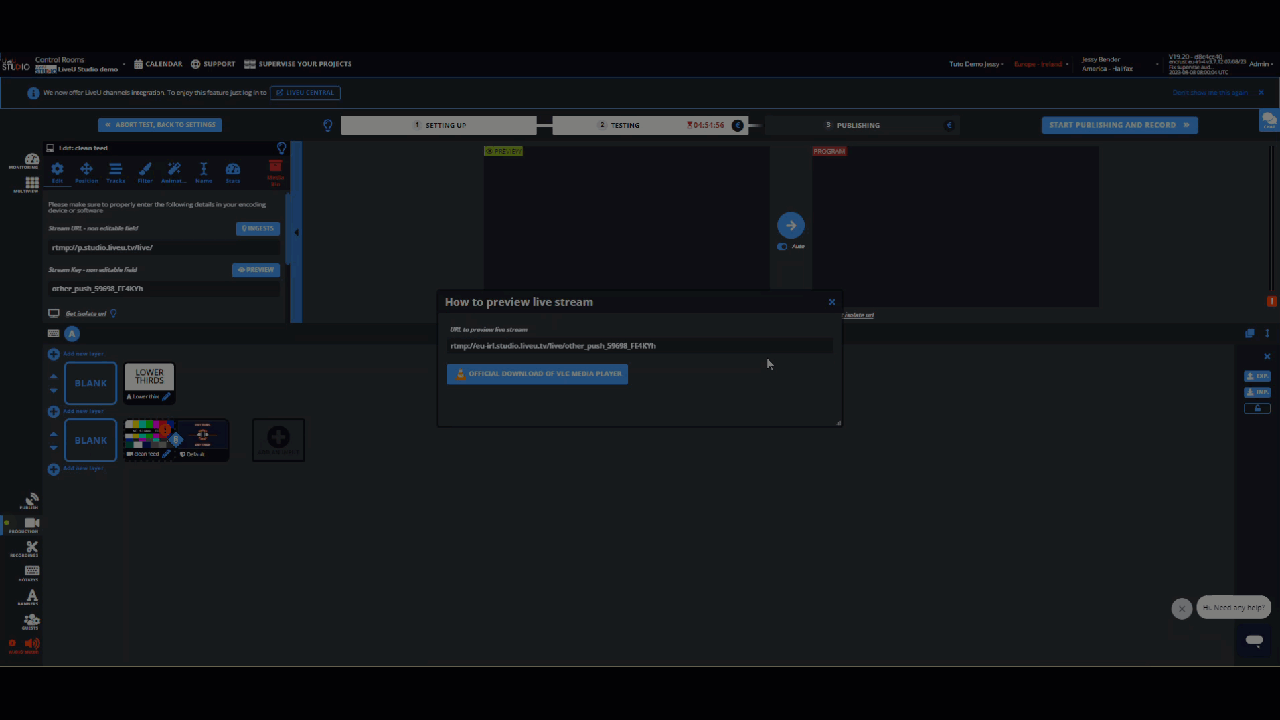The width and height of the screenshot is (1280, 720).
Task: Open the Audio Mixer speaker icon
Action: pos(30,645)
